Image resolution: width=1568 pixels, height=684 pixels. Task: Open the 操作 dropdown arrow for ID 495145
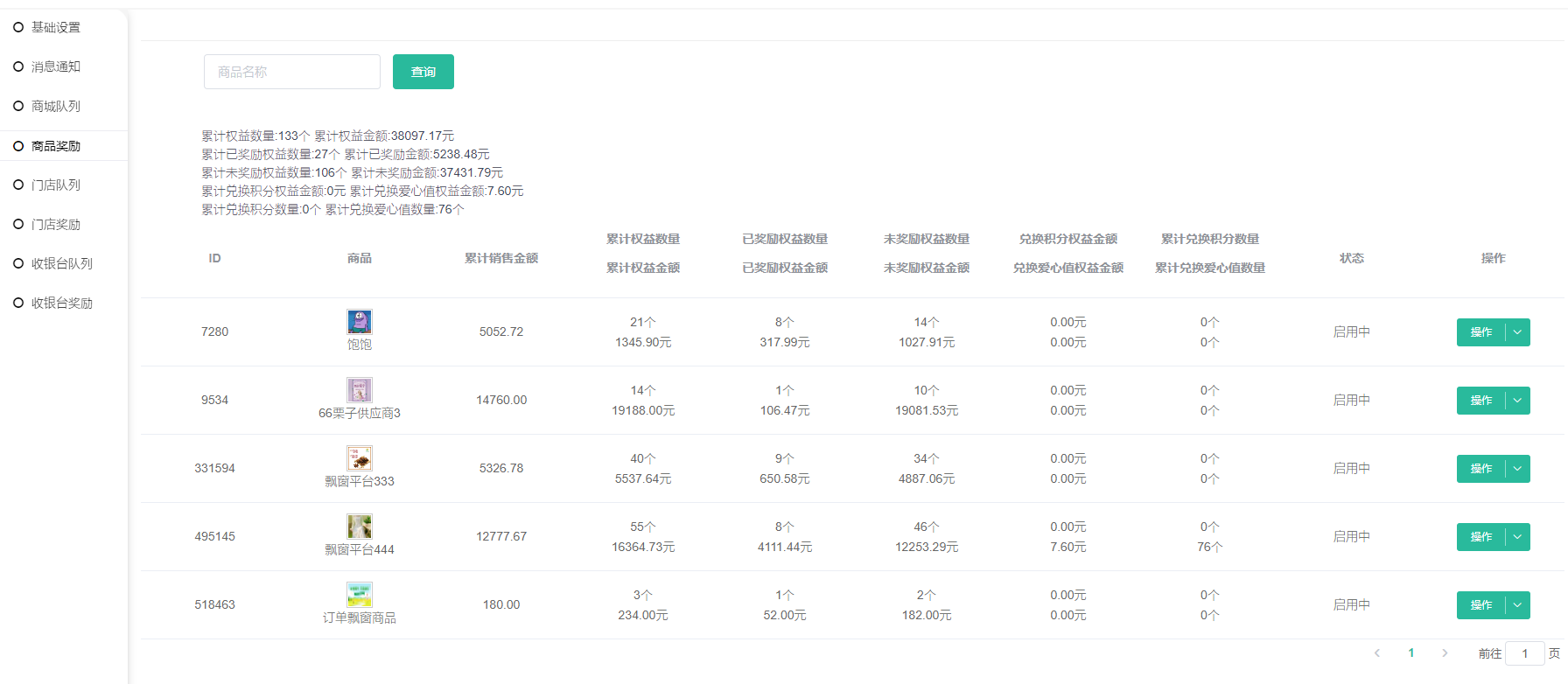tap(1517, 537)
